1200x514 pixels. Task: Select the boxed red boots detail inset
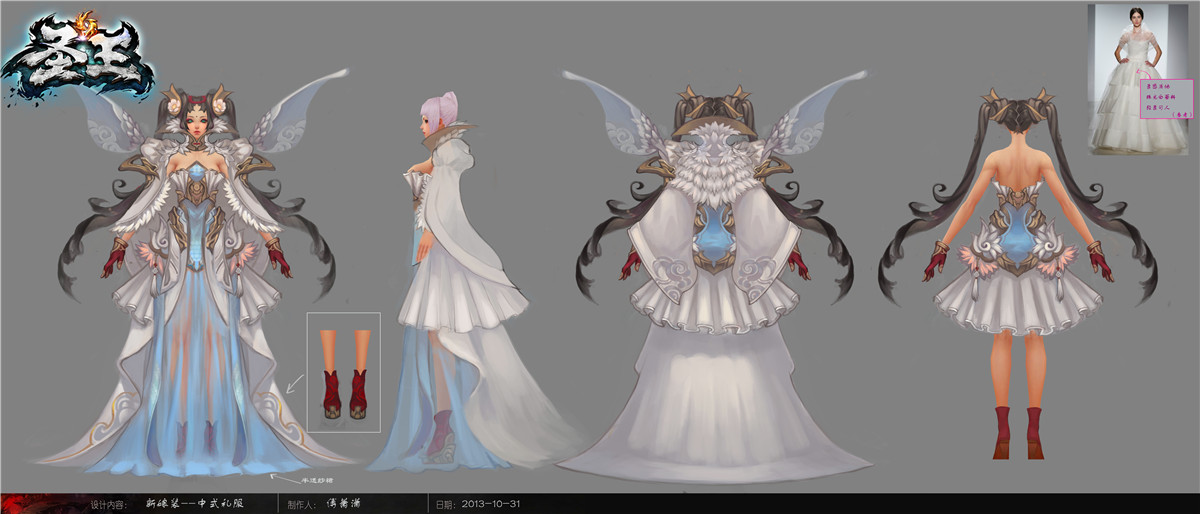click(344, 371)
